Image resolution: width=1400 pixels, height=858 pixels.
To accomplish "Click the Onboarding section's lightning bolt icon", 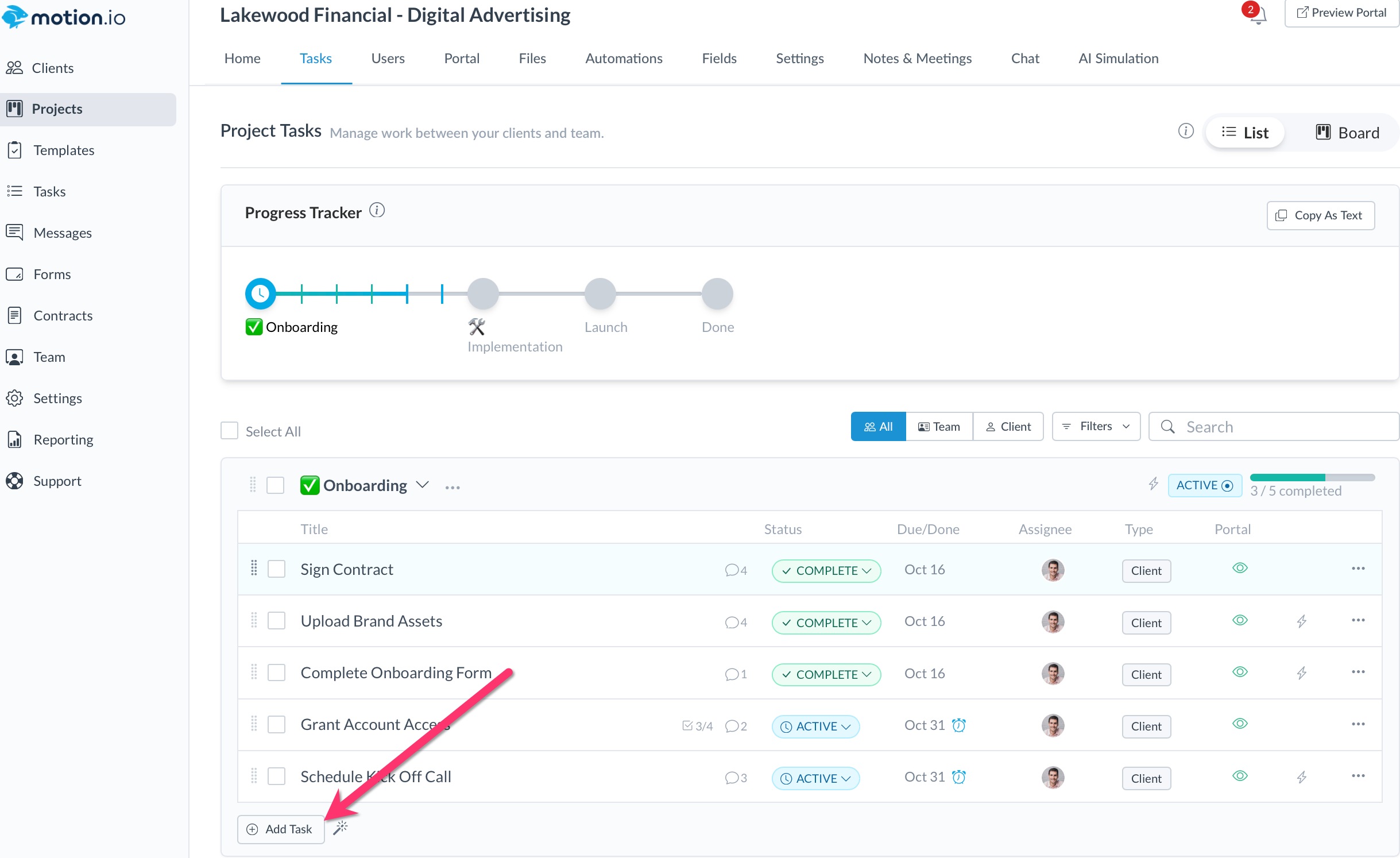I will (x=1153, y=484).
